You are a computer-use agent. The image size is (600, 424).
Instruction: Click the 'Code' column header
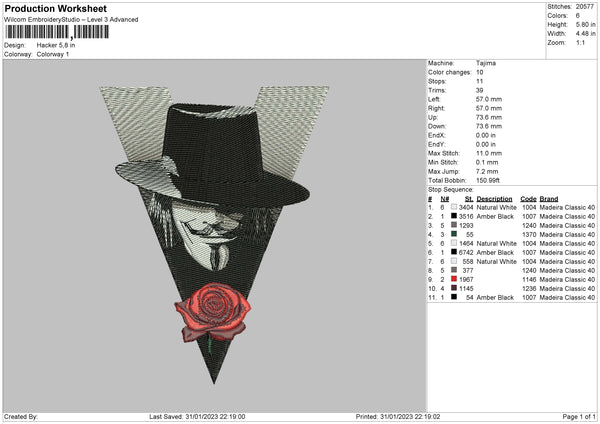(x=528, y=199)
